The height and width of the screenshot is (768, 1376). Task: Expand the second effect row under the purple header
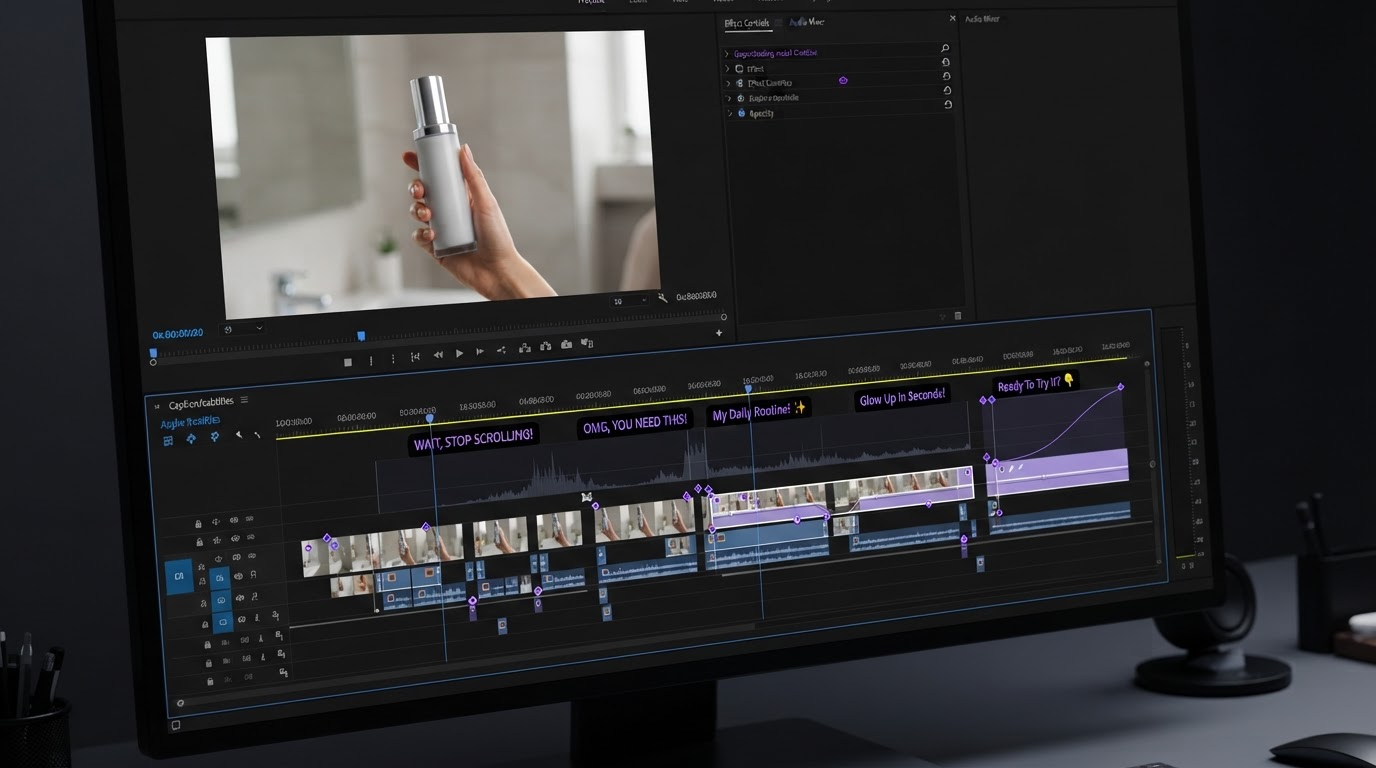tap(728, 83)
